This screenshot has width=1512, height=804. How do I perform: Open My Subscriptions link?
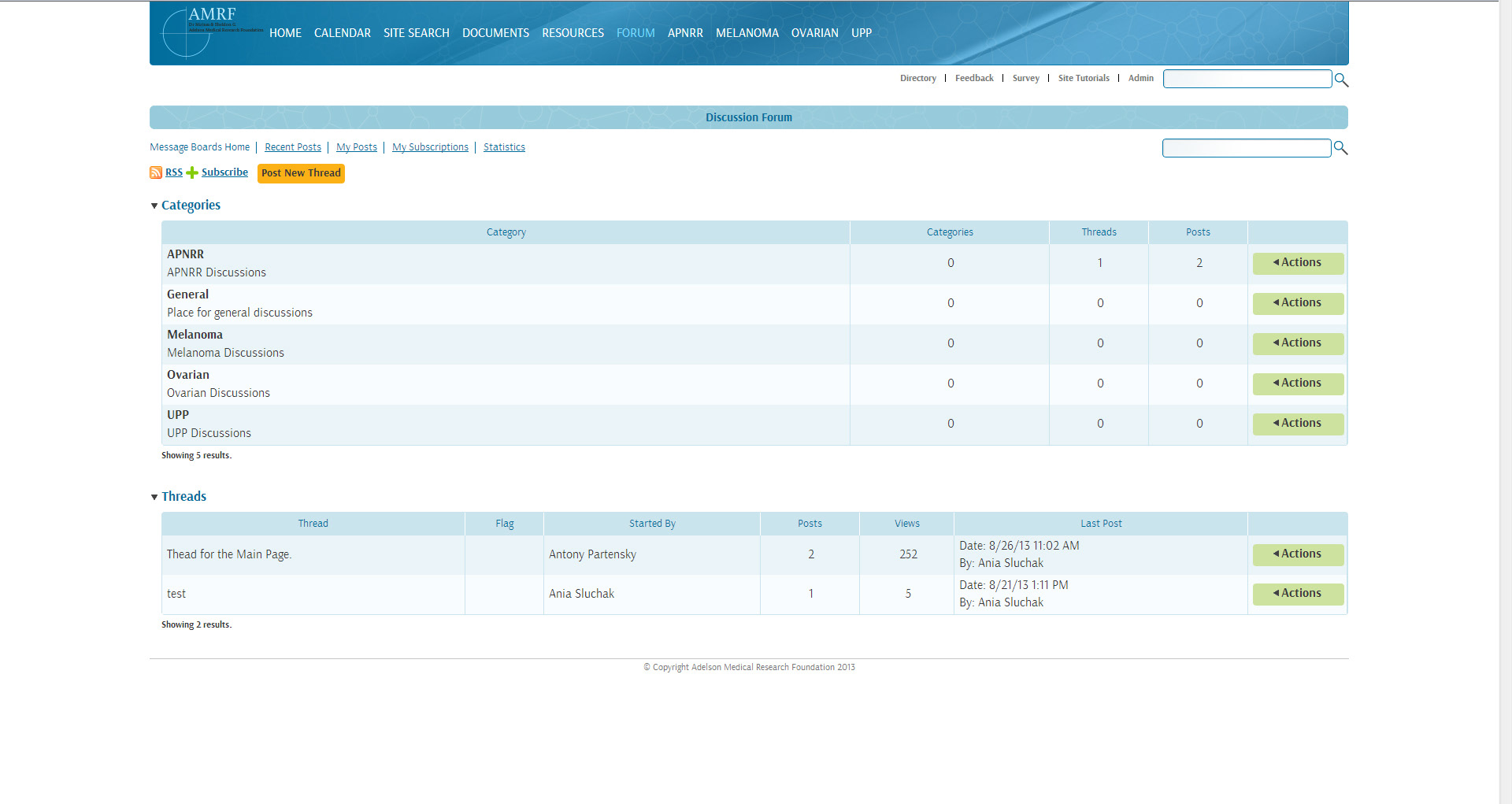430,147
